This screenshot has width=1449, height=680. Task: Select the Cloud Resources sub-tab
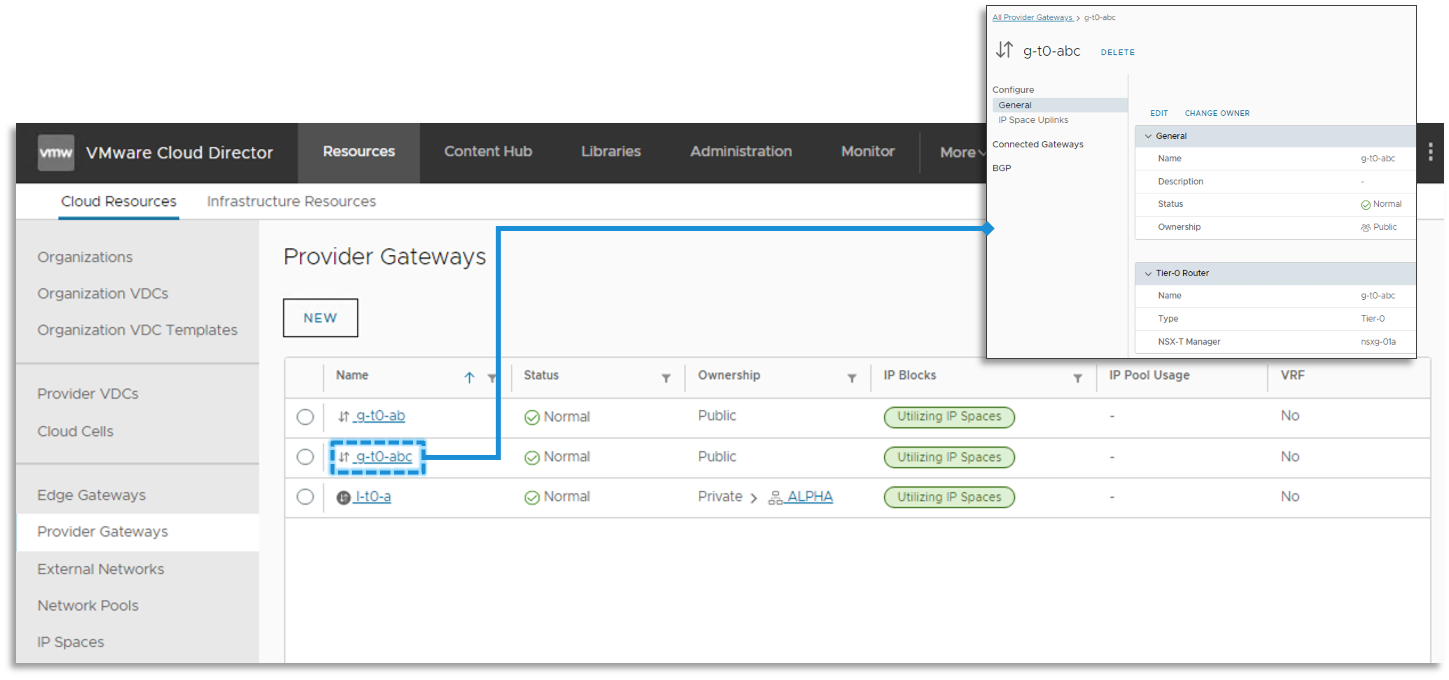pyautogui.click(x=119, y=201)
